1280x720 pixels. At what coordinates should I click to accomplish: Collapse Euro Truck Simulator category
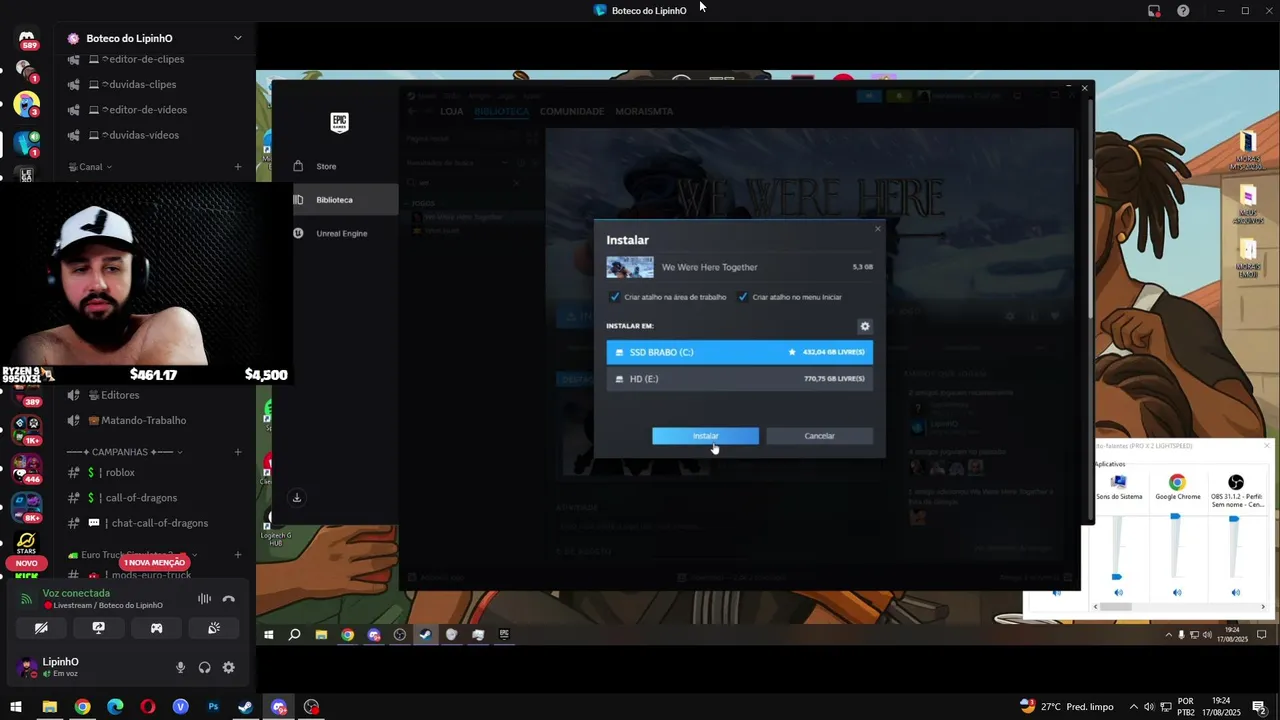point(132,555)
